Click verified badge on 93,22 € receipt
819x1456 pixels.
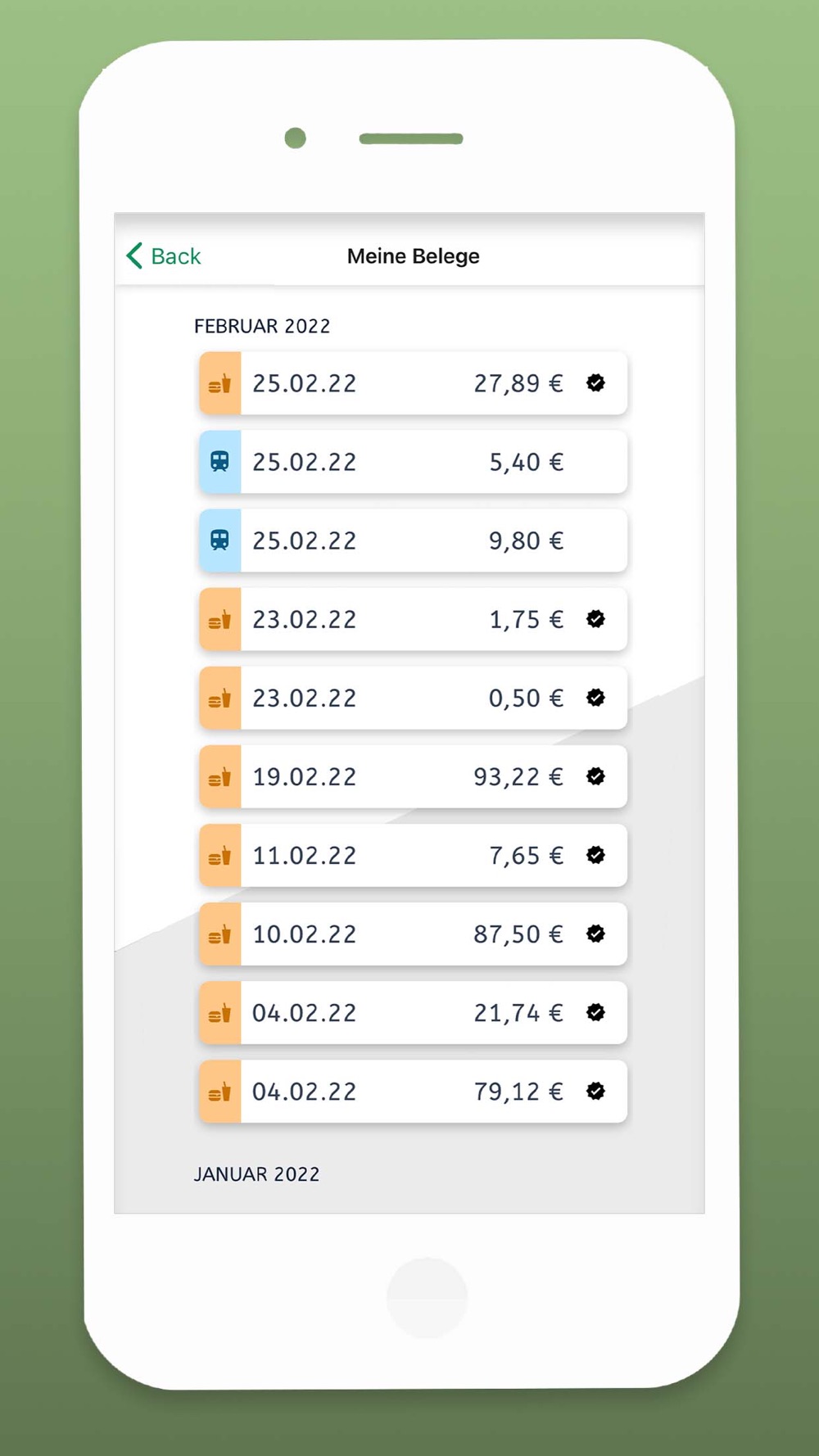pos(595,776)
